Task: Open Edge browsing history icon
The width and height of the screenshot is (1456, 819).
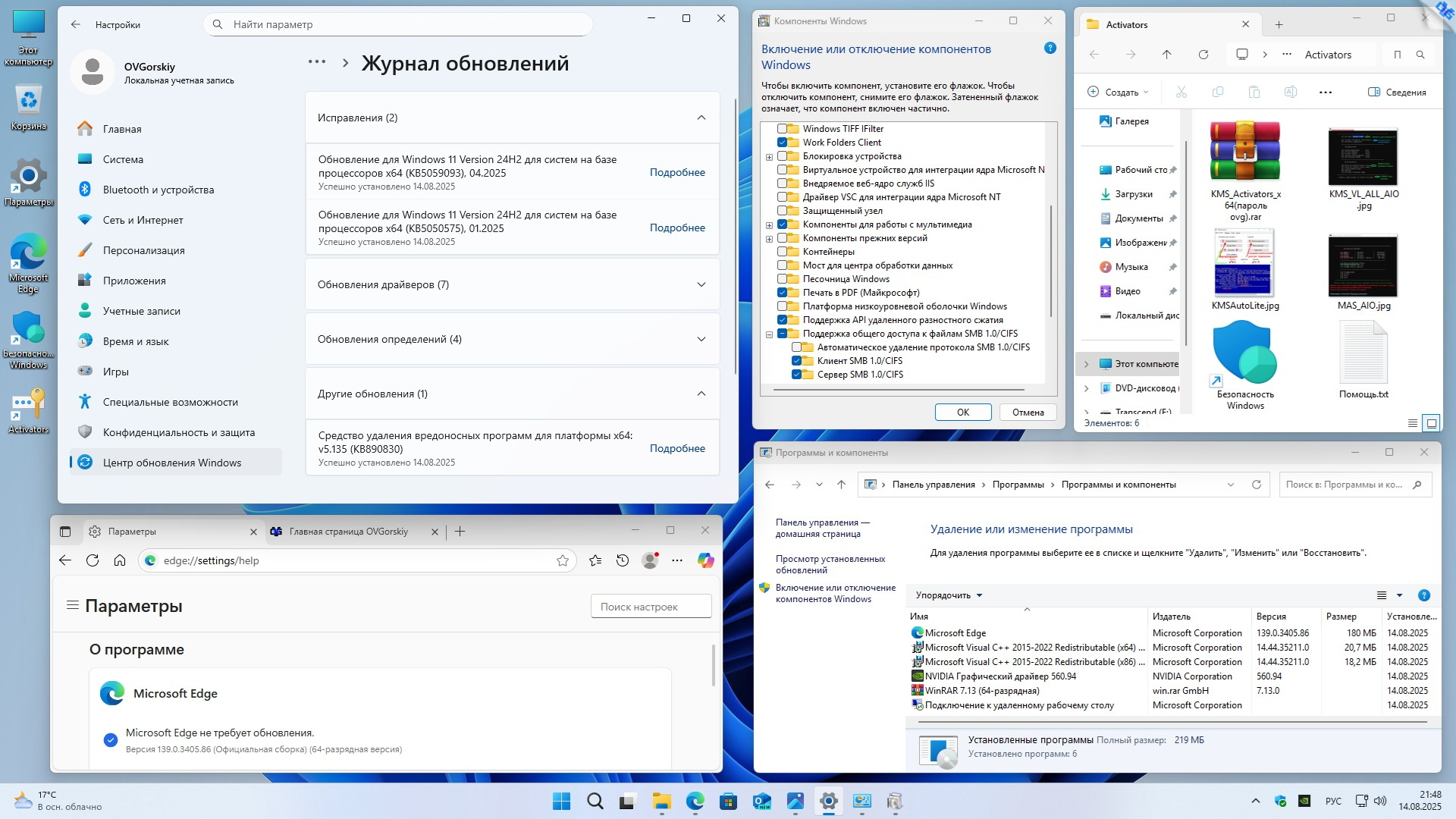Action: click(x=623, y=560)
